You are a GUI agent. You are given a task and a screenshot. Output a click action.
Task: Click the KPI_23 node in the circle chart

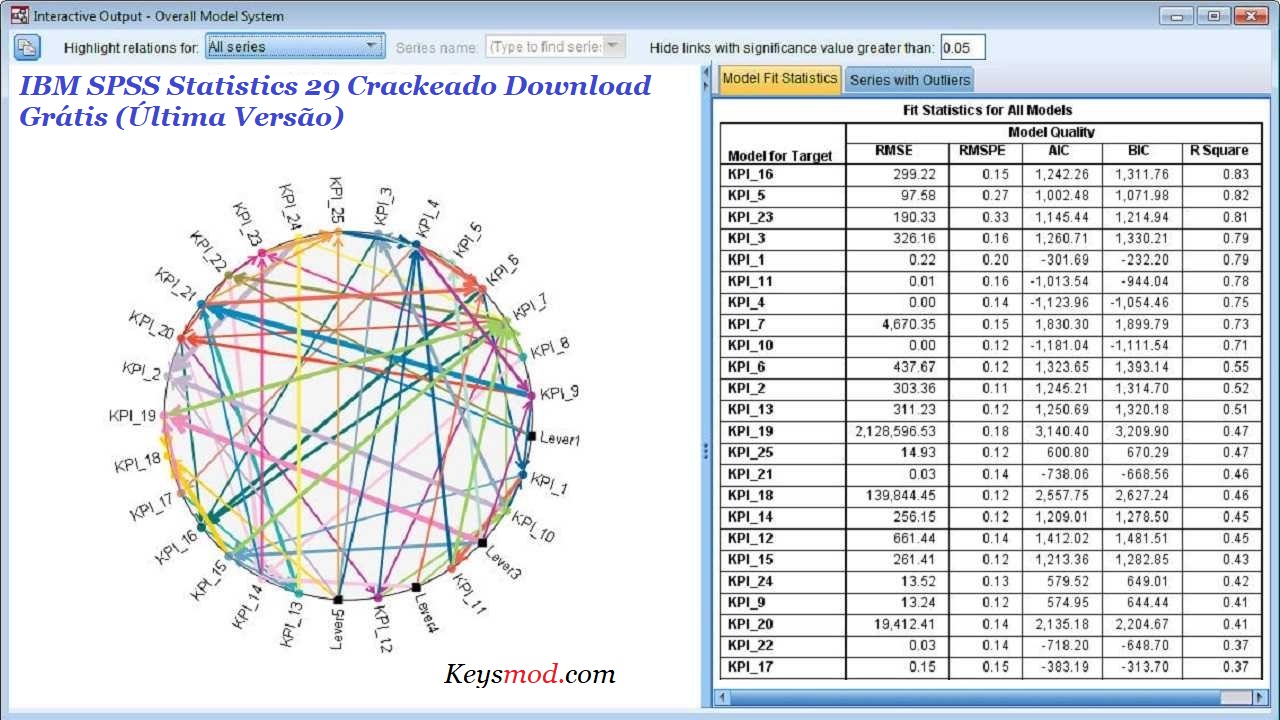(262, 255)
